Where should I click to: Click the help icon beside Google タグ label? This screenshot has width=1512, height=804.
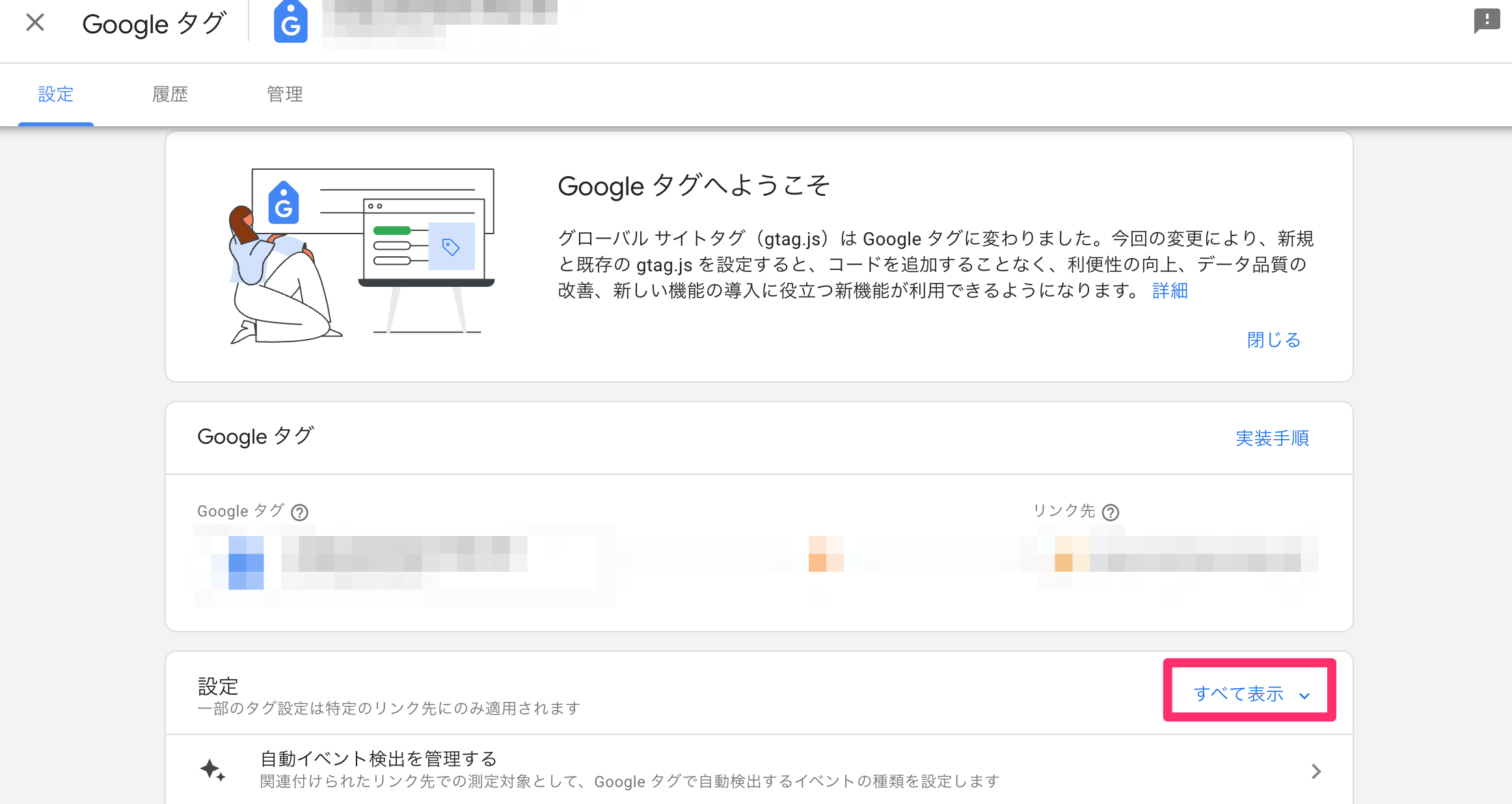[x=299, y=513]
